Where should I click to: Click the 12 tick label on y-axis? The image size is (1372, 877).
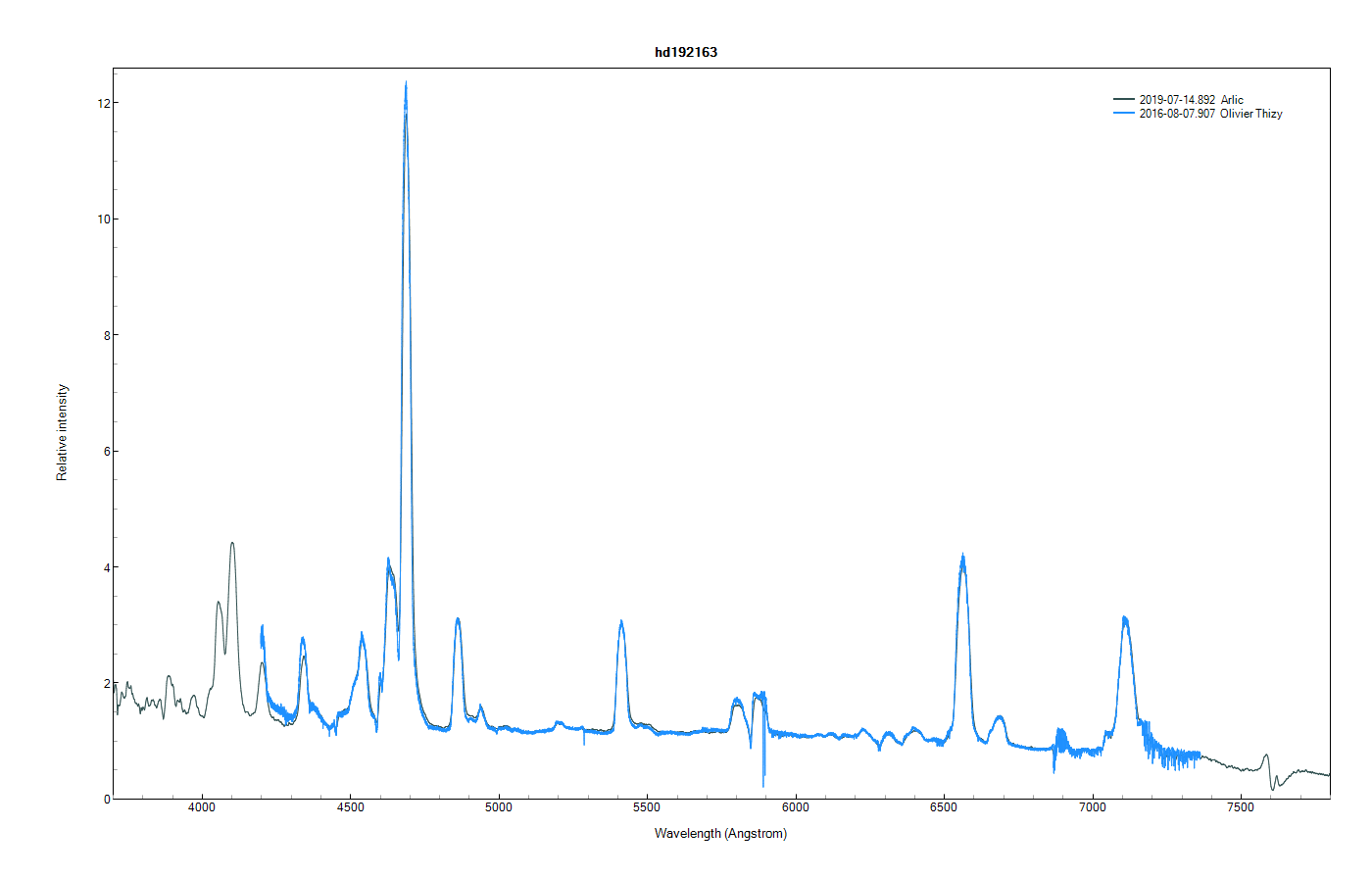coord(103,103)
